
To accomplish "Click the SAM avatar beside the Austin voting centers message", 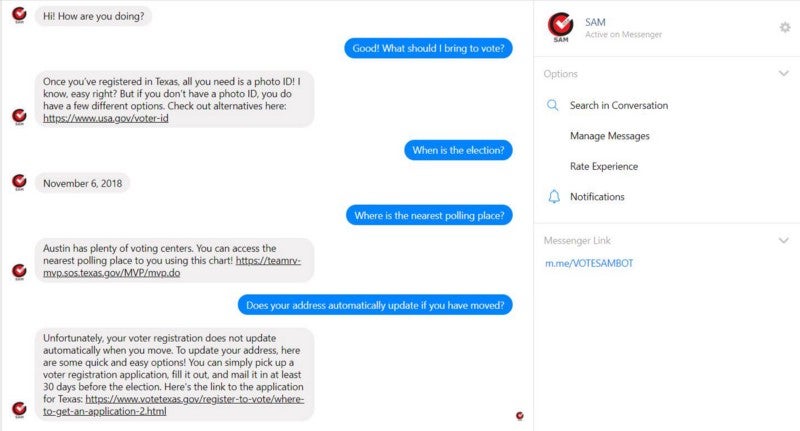I will pos(19,271).
